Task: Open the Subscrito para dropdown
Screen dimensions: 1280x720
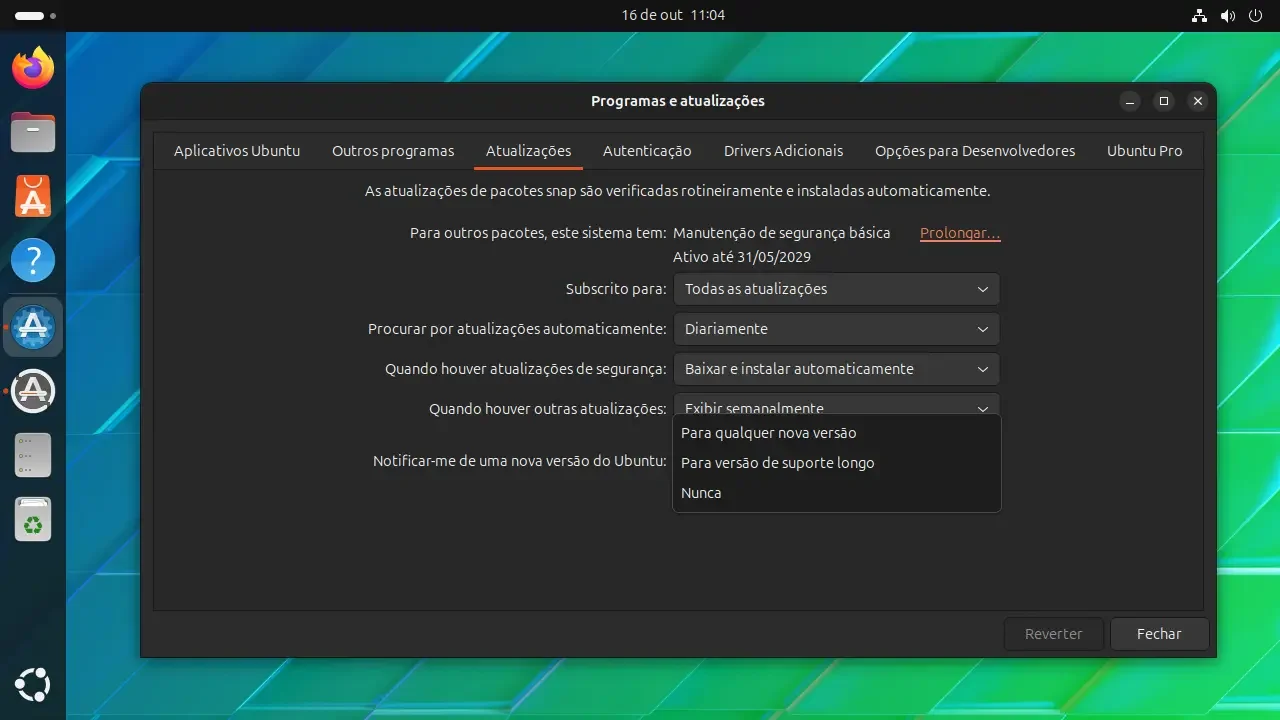Action: click(836, 289)
